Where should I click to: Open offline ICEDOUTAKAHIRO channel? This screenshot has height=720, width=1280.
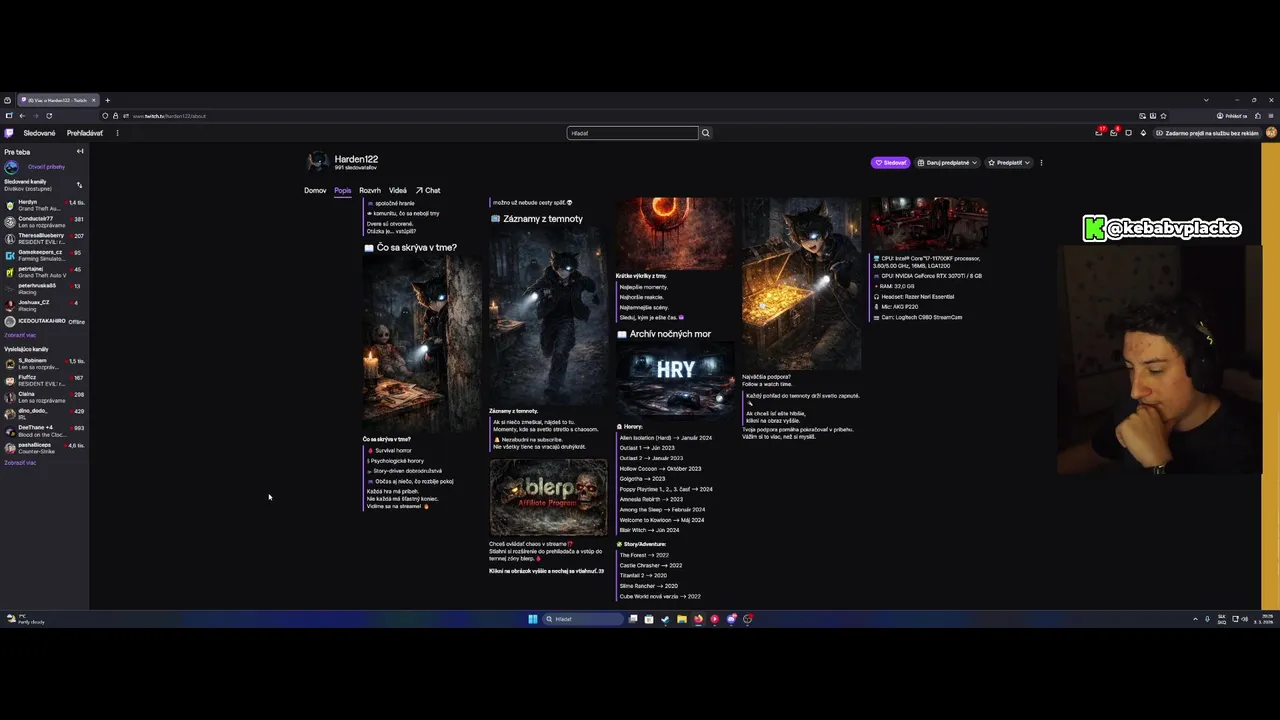[x=45, y=321]
